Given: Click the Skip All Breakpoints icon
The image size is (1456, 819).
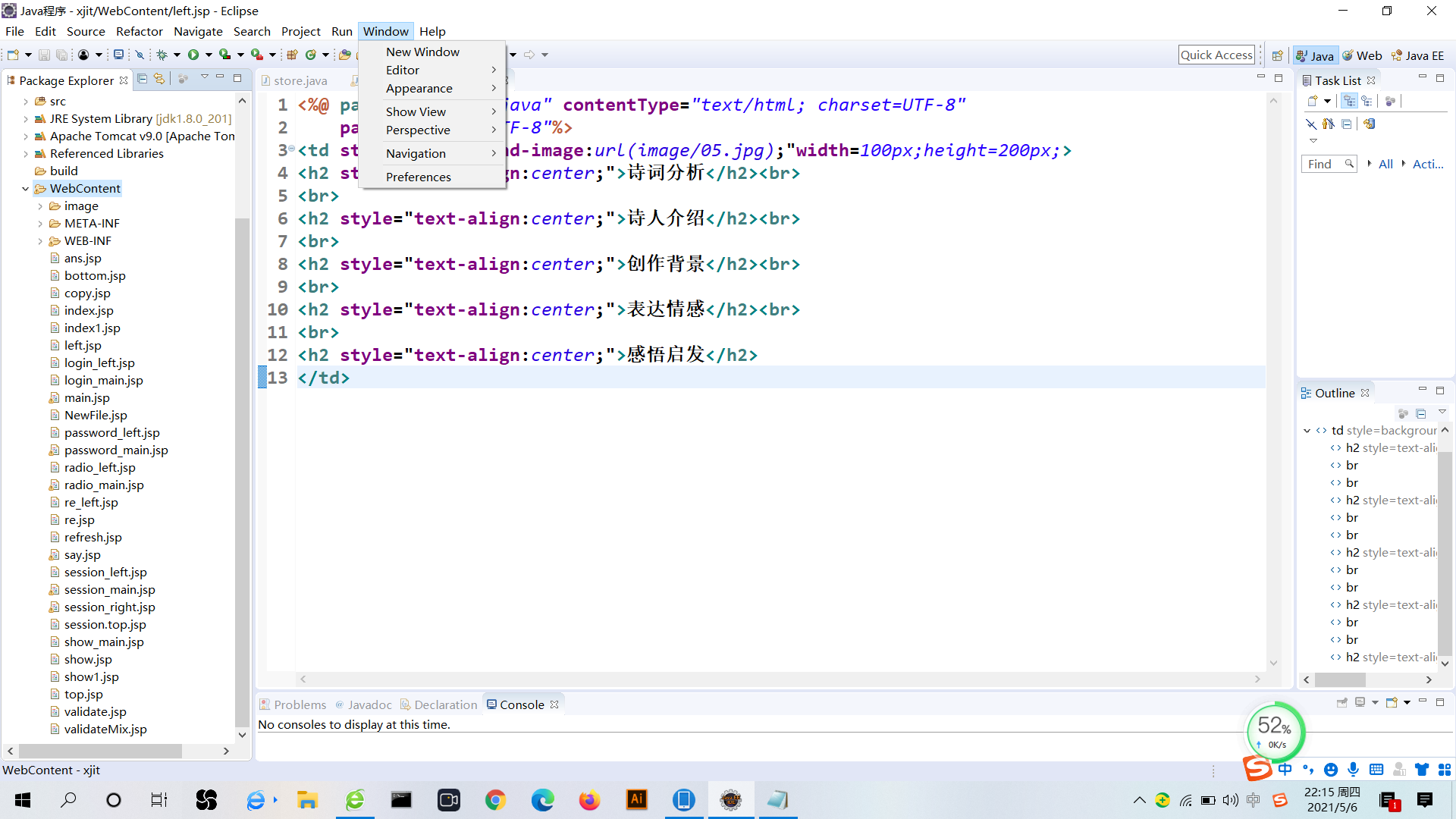Looking at the screenshot, I should (140, 55).
